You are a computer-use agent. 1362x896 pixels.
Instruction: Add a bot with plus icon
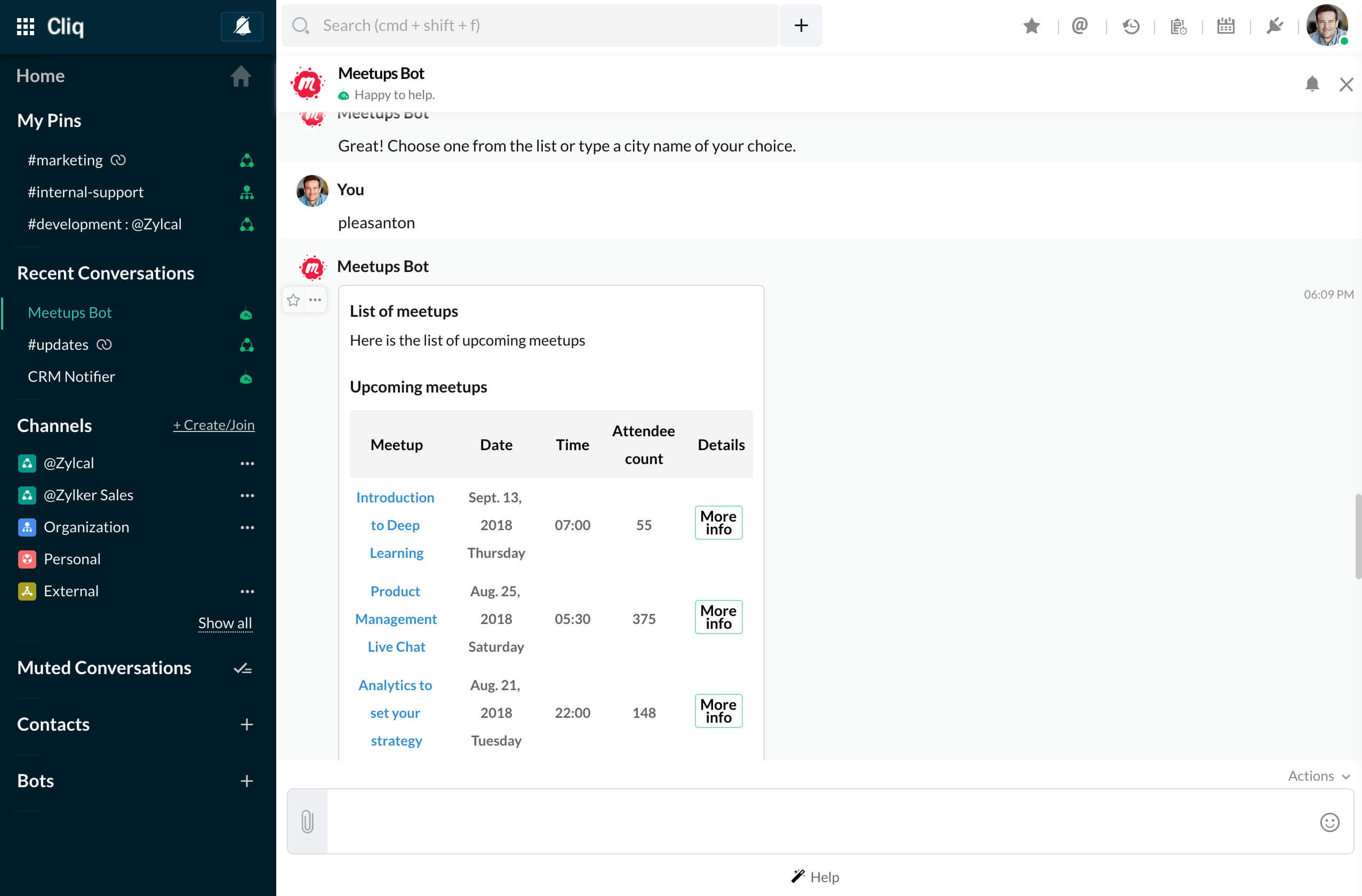(x=247, y=781)
